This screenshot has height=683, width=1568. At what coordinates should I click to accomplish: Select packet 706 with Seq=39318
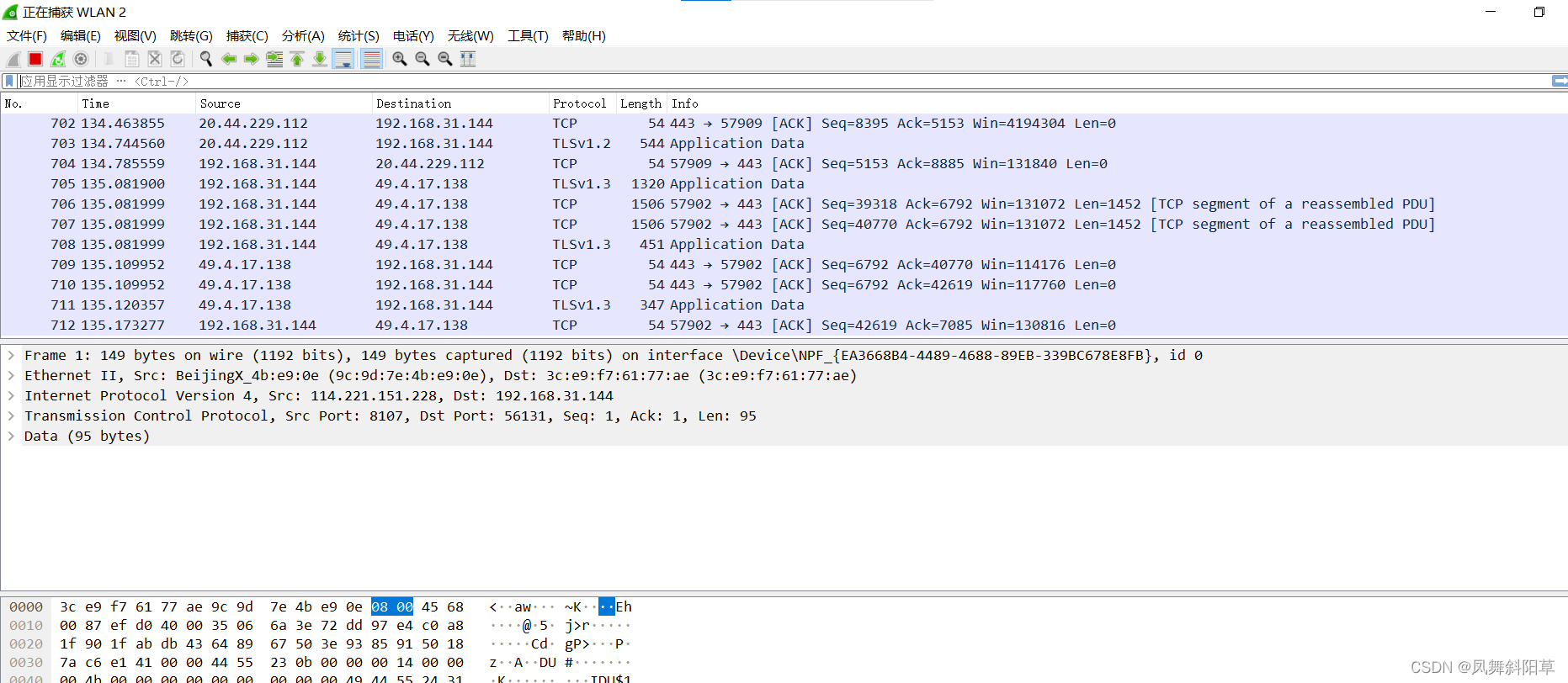pos(784,204)
